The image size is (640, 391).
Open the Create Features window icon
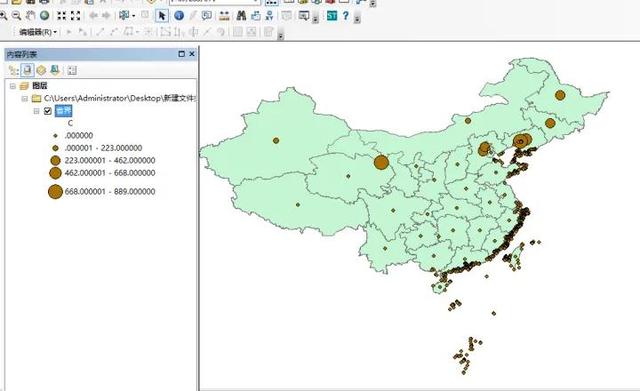[268, 32]
